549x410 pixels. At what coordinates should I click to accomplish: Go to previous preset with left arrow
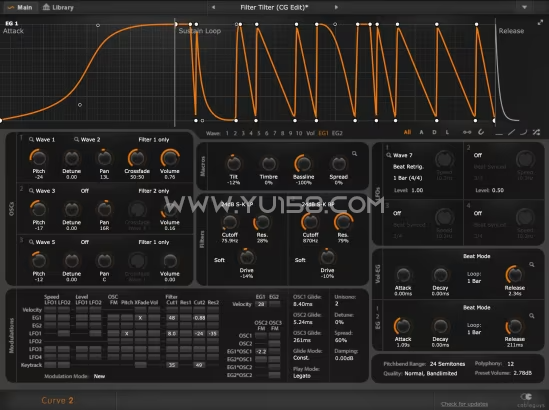point(213,7)
